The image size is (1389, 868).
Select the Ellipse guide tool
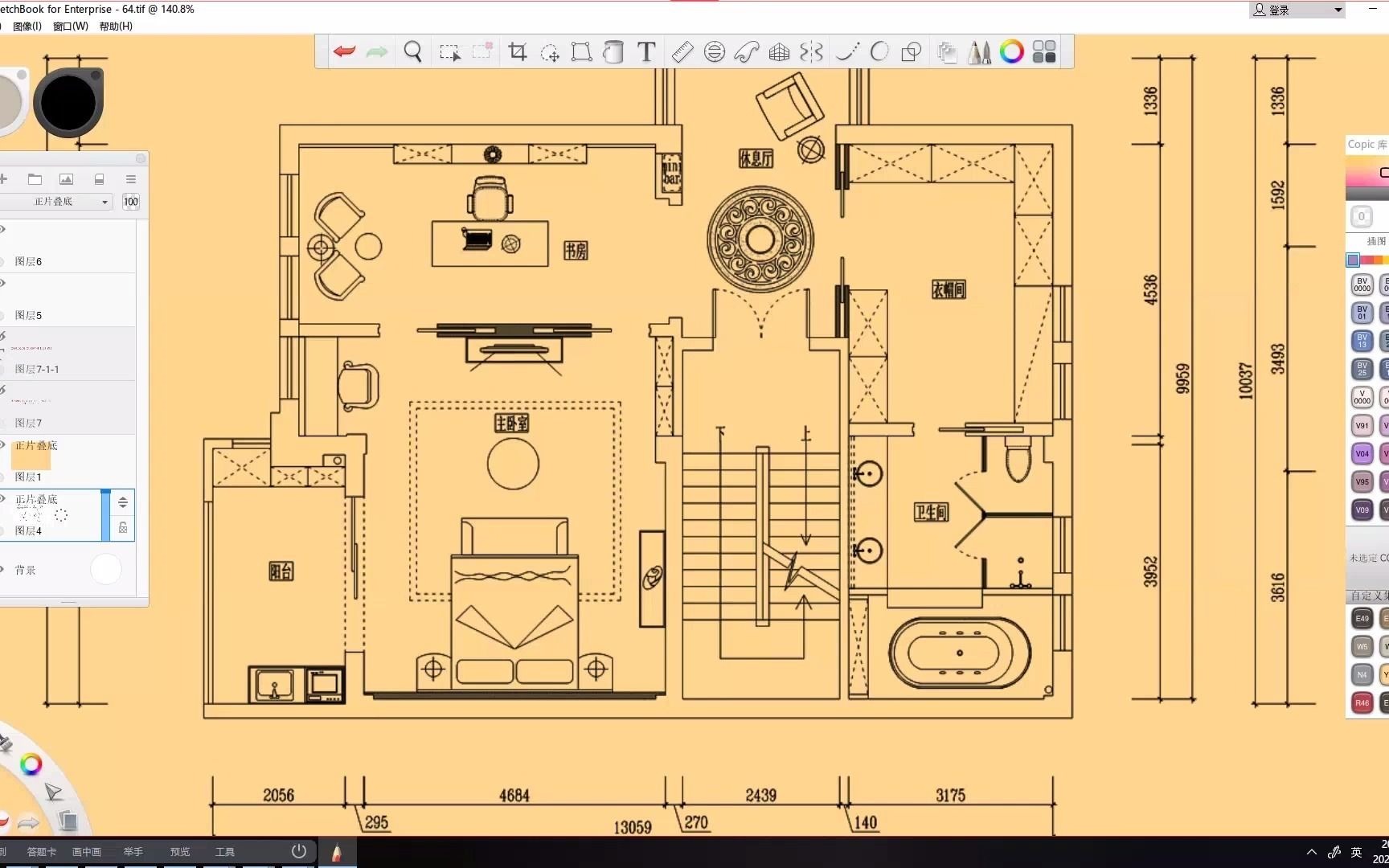coord(715,52)
